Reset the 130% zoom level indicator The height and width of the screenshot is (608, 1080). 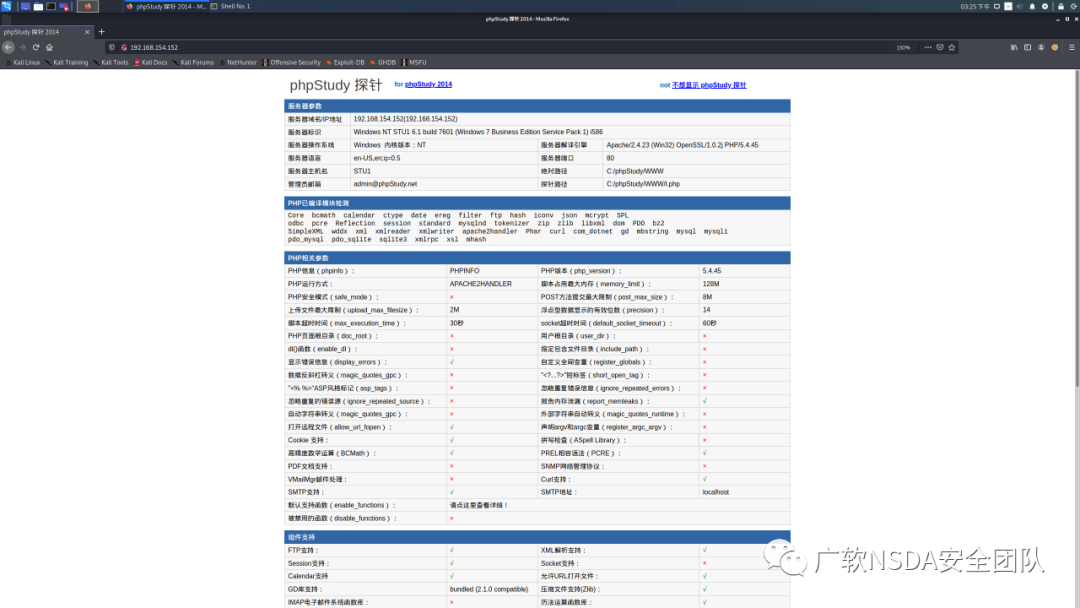tap(903, 48)
